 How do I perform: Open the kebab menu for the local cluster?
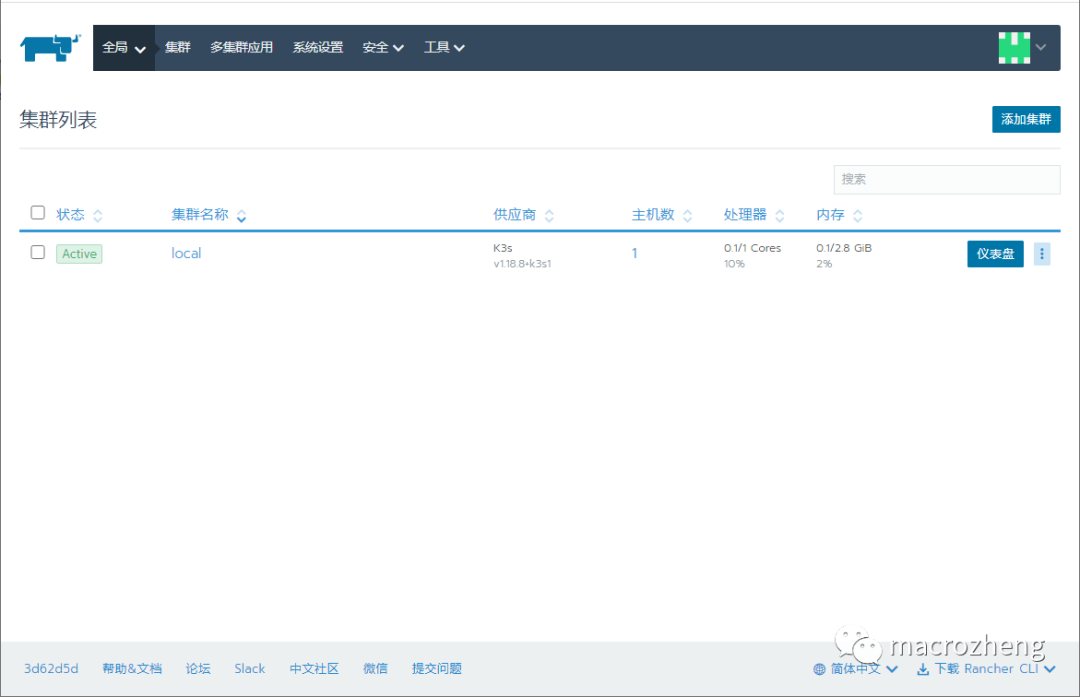pyautogui.click(x=1042, y=253)
